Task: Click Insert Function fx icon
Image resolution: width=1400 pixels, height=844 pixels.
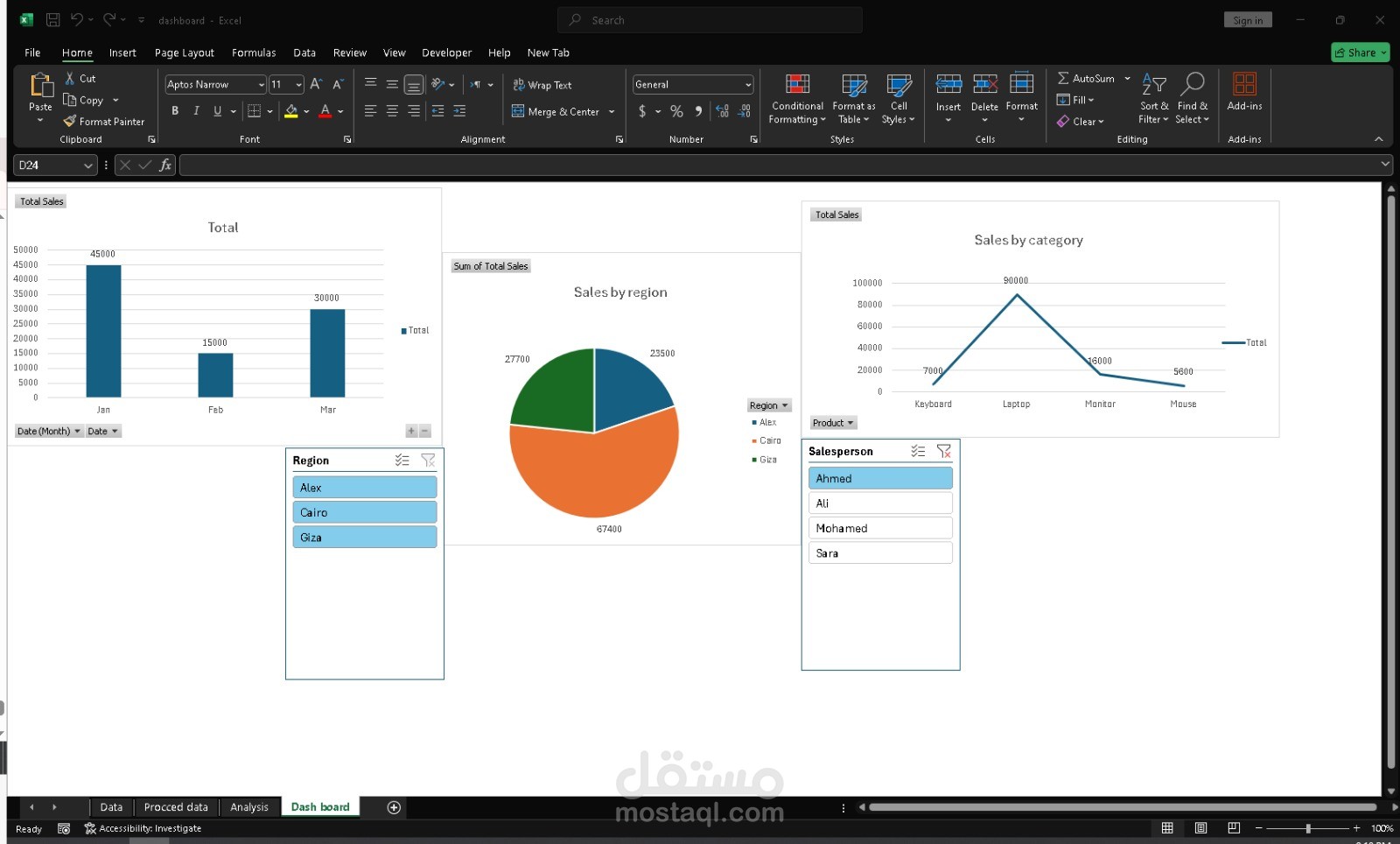Action: pos(165,165)
